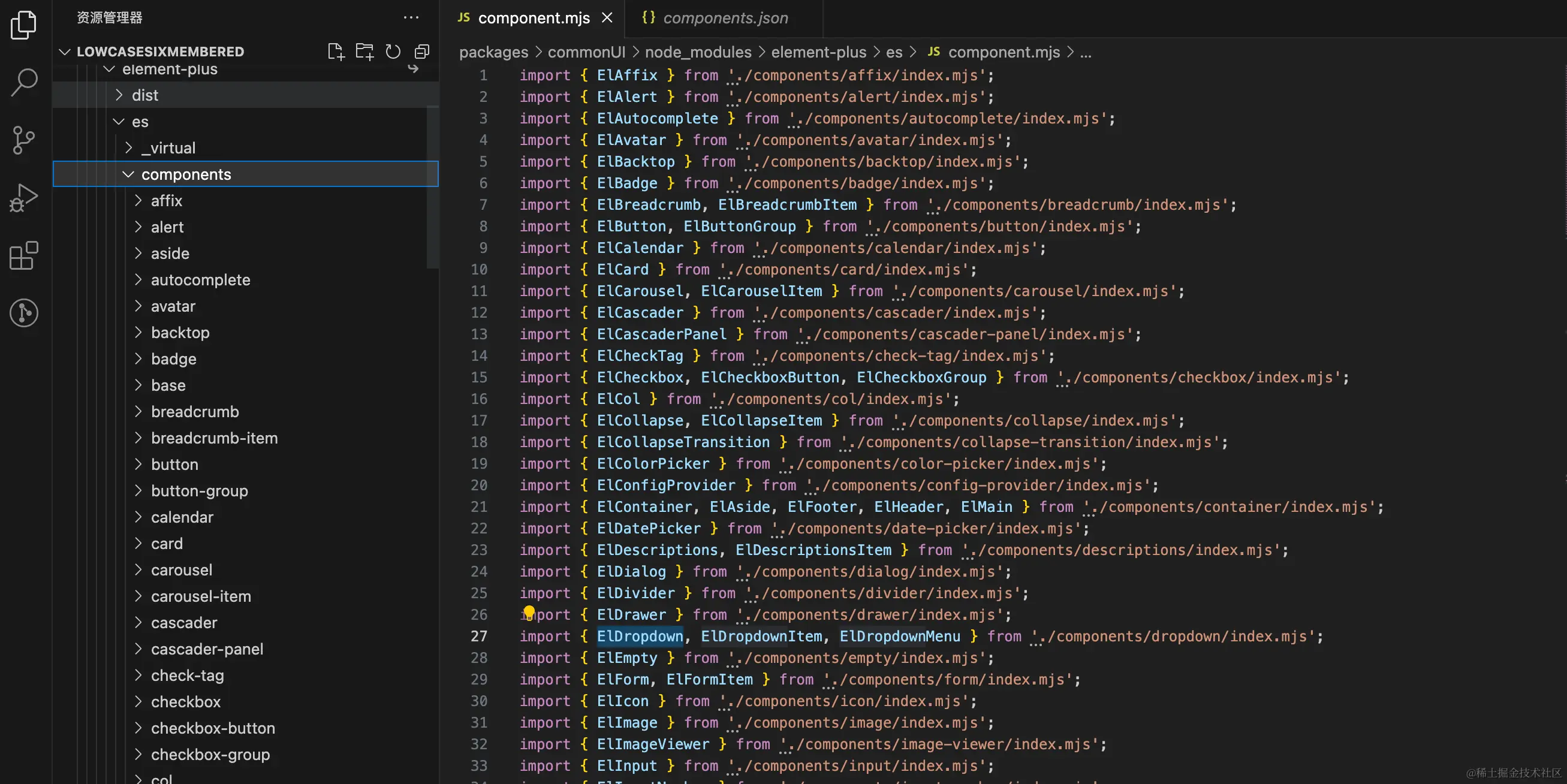The image size is (1567, 784).
Task: Select the checkbox-group folder
Action: [246, 754]
